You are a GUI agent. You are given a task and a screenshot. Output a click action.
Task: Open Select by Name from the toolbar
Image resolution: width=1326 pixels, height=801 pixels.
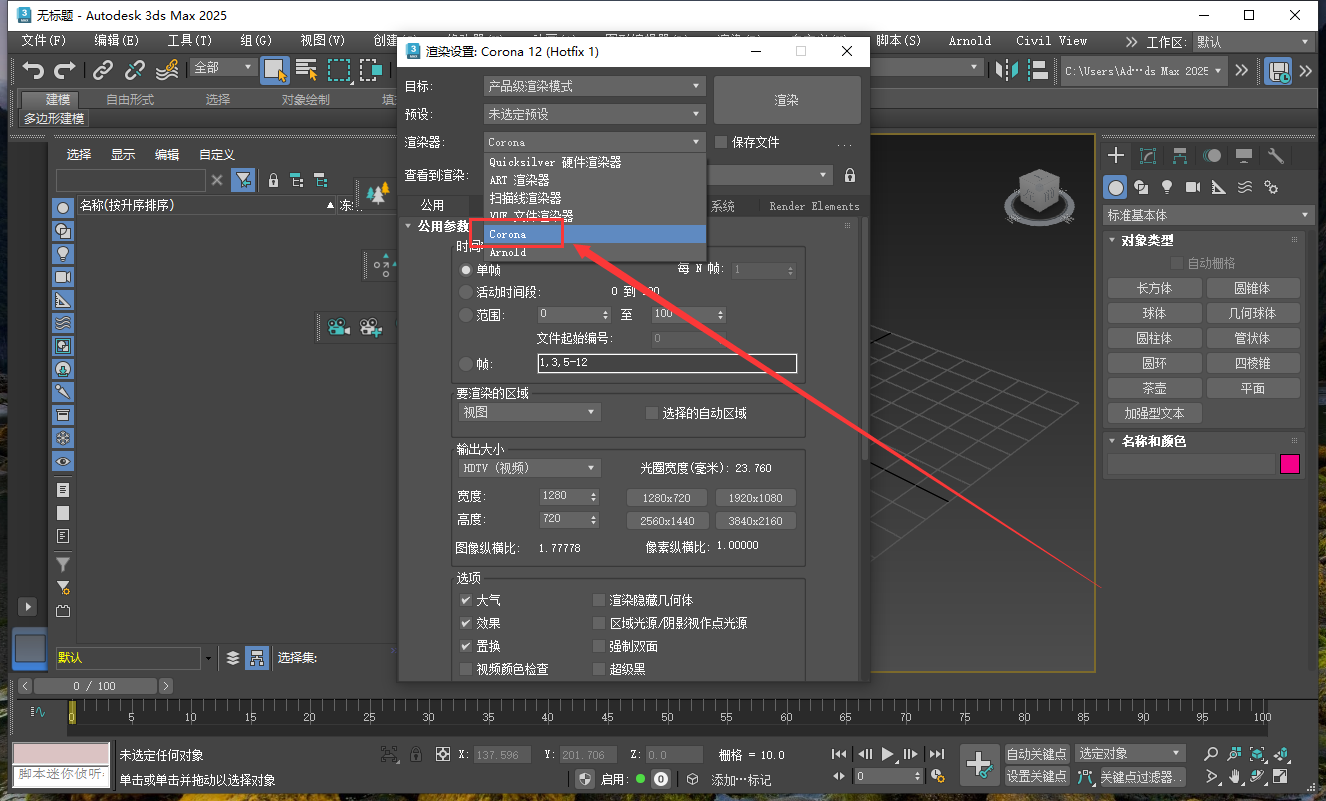pos(306,70)
